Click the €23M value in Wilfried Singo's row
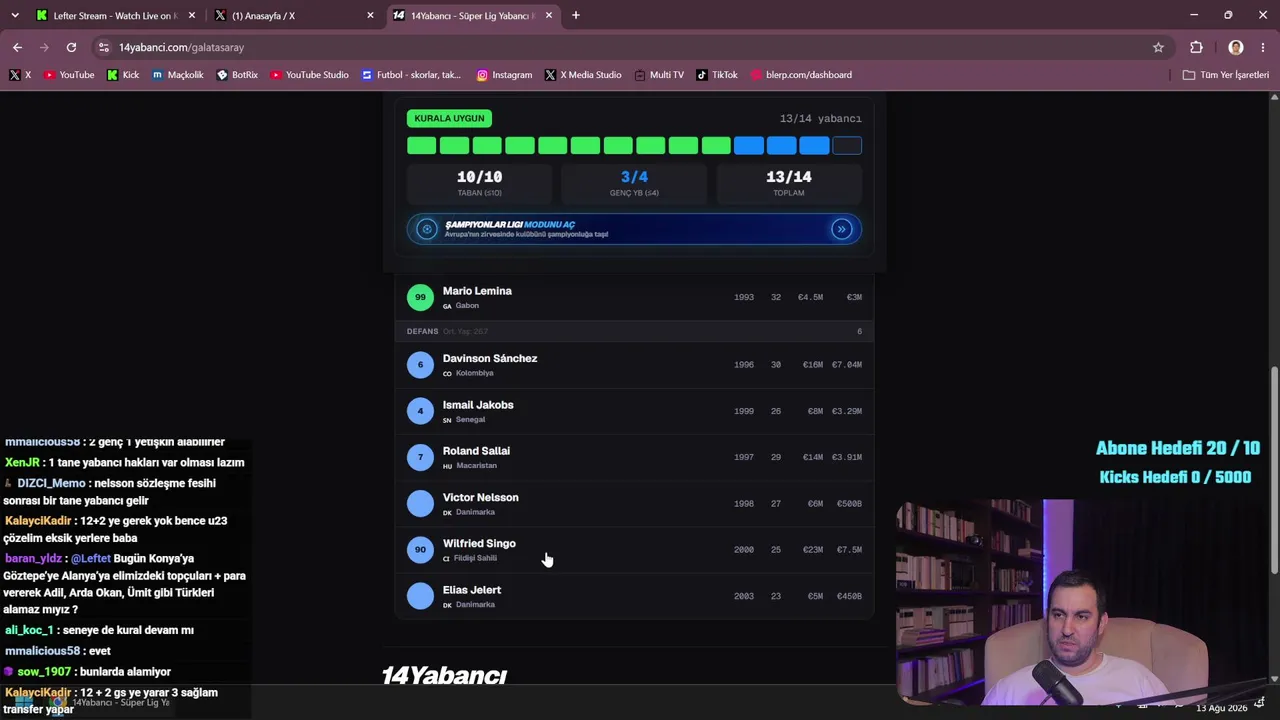 click(x=812, y=550)
